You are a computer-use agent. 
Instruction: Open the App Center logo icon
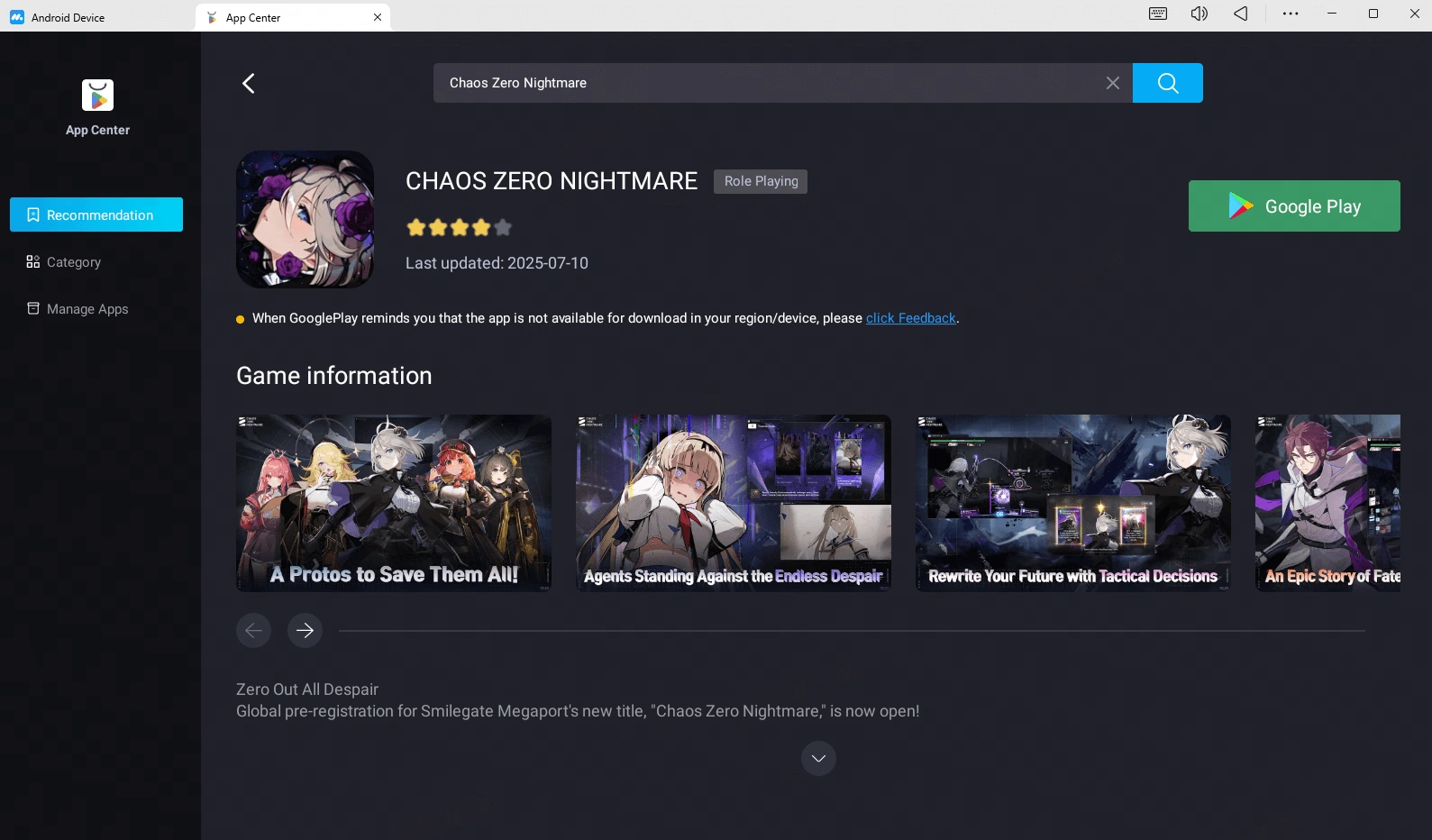[x=97, y=95]
